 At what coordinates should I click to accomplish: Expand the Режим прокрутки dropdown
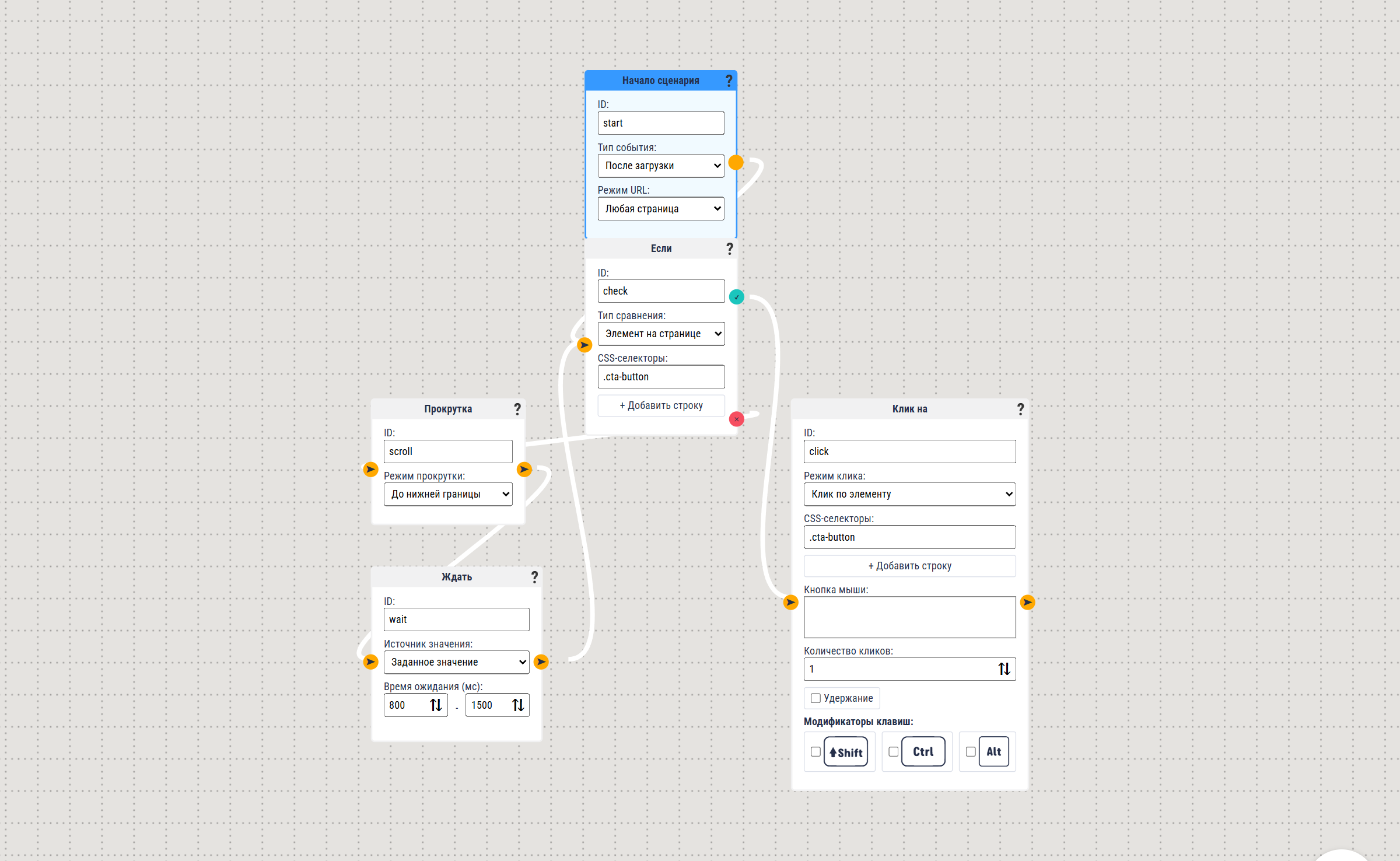point(448,494)
